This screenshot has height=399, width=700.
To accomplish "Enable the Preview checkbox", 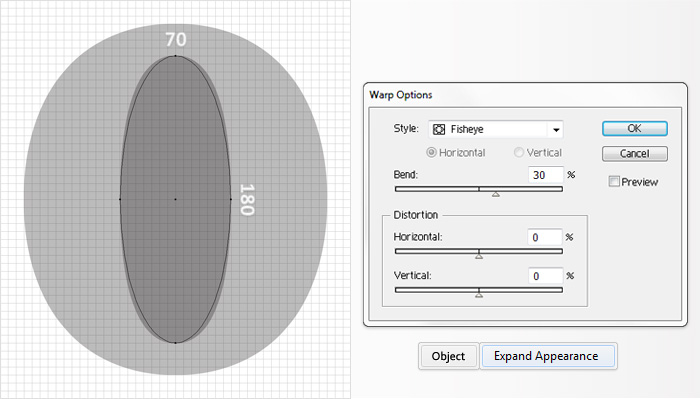I will pos(614,181).
